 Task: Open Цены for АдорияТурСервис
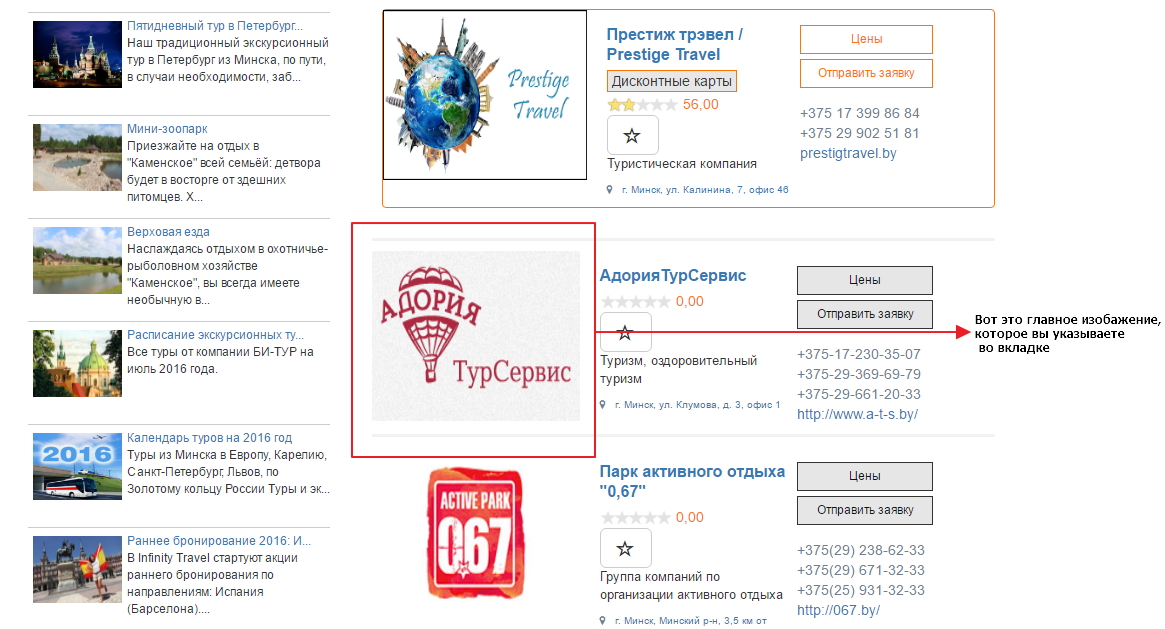(x=865, y=280)
